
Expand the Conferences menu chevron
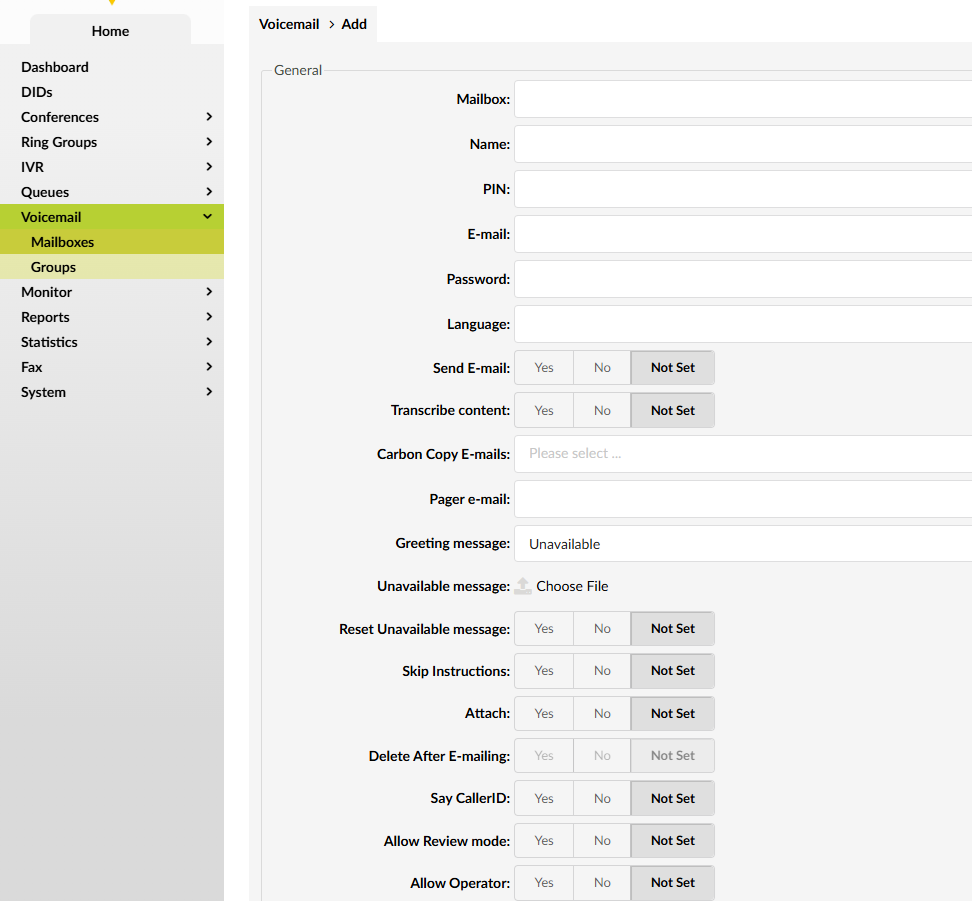point(208,117)
